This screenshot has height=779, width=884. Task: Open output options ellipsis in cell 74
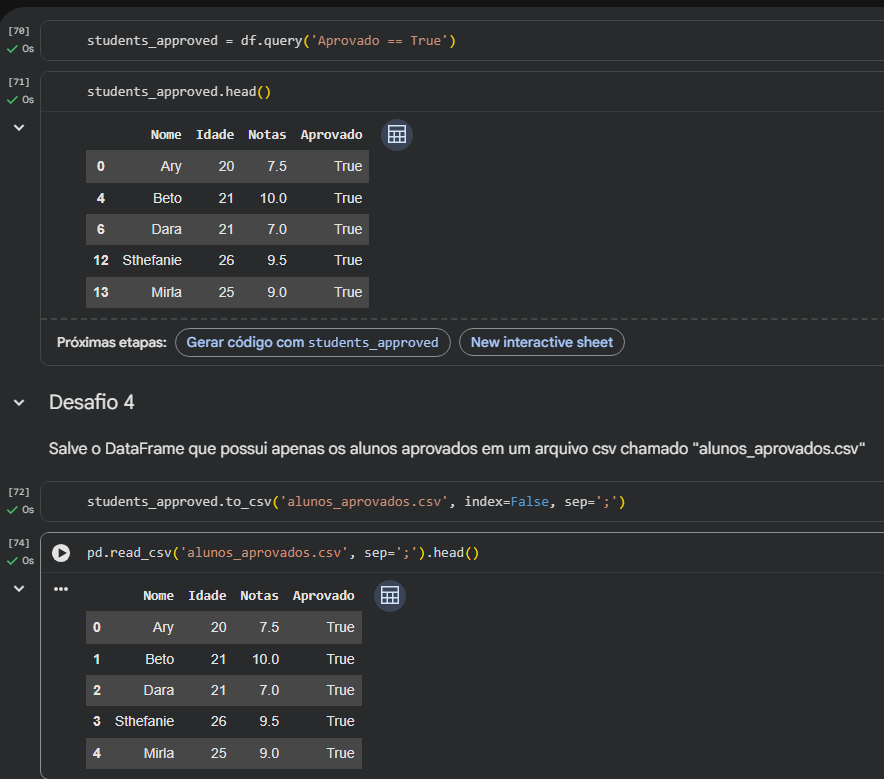coord(61,589)
